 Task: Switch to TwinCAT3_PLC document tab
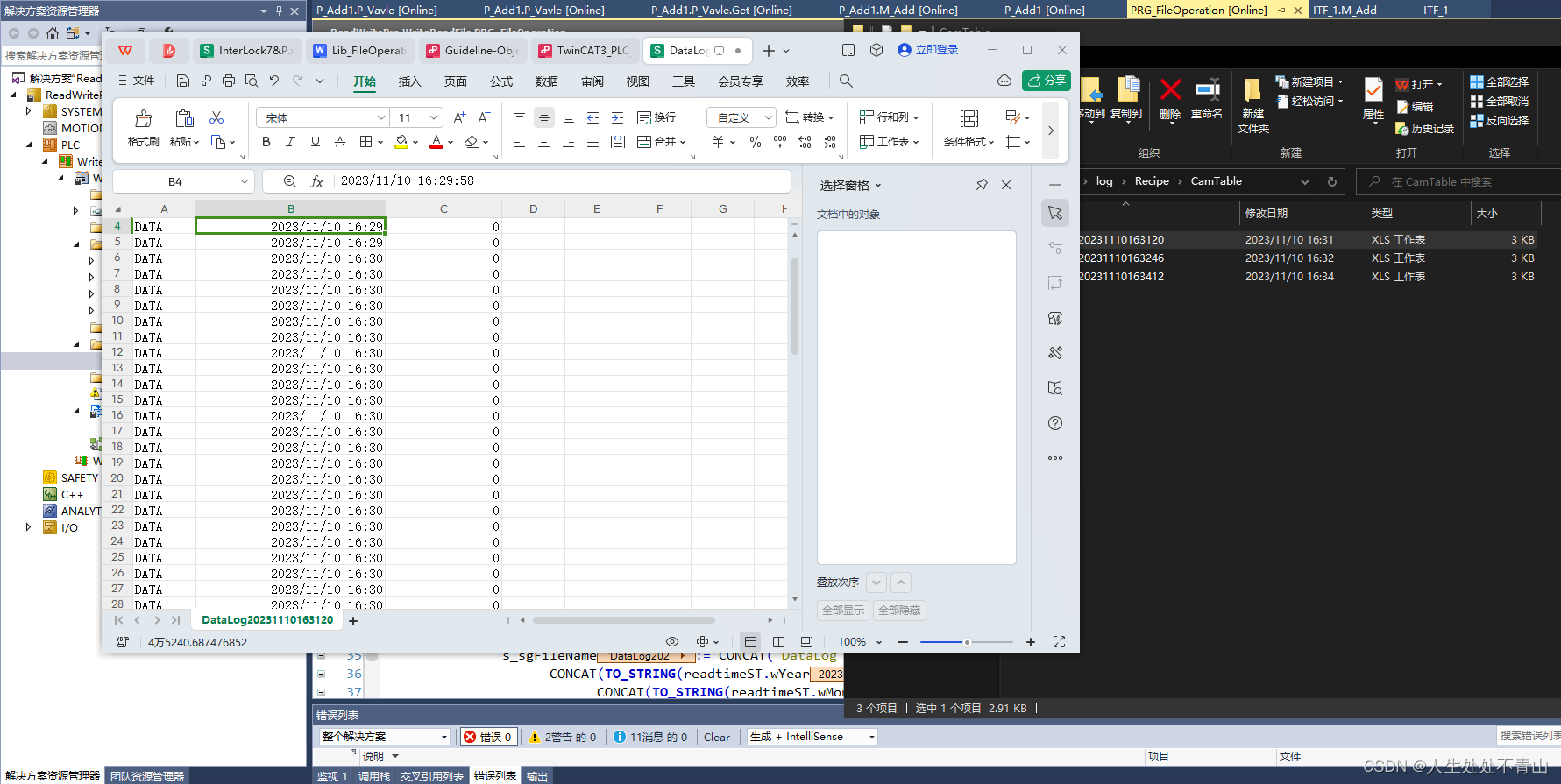pos(584,51)
